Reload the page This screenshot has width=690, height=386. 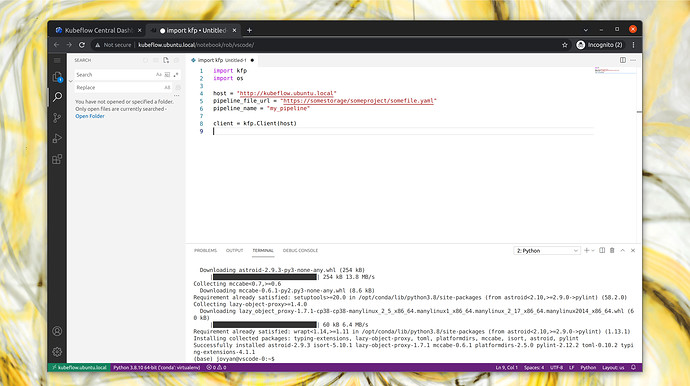[x=82, y=45]
